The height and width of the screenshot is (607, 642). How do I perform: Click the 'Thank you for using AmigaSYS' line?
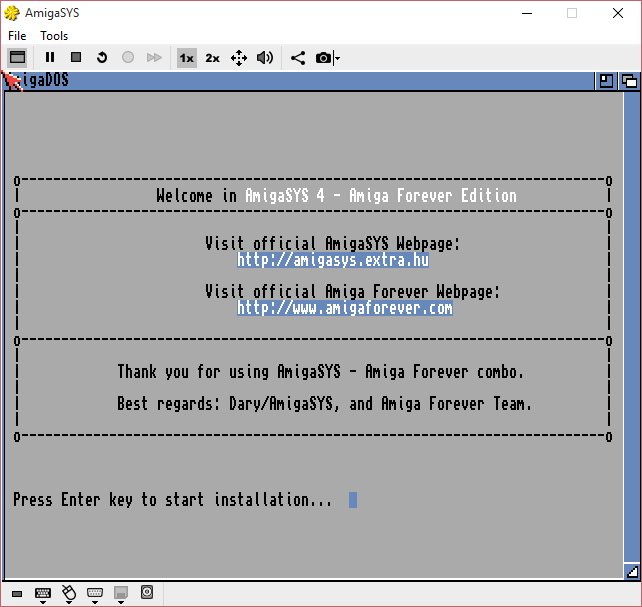321,372
